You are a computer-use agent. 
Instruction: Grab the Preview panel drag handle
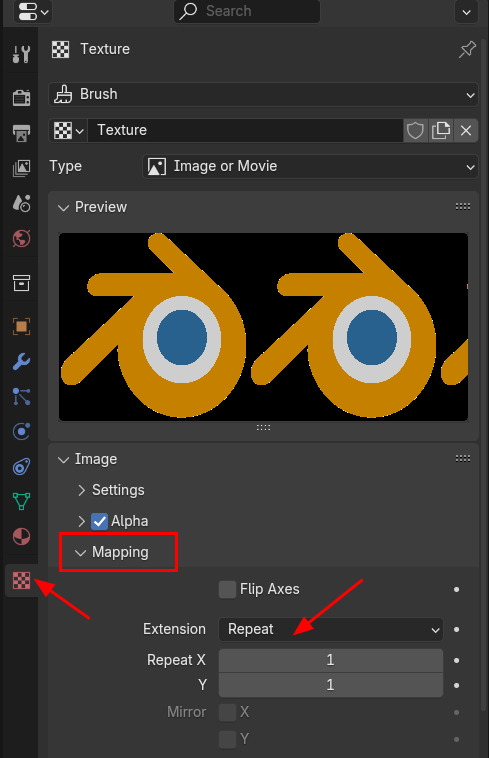tap(463, 207)
